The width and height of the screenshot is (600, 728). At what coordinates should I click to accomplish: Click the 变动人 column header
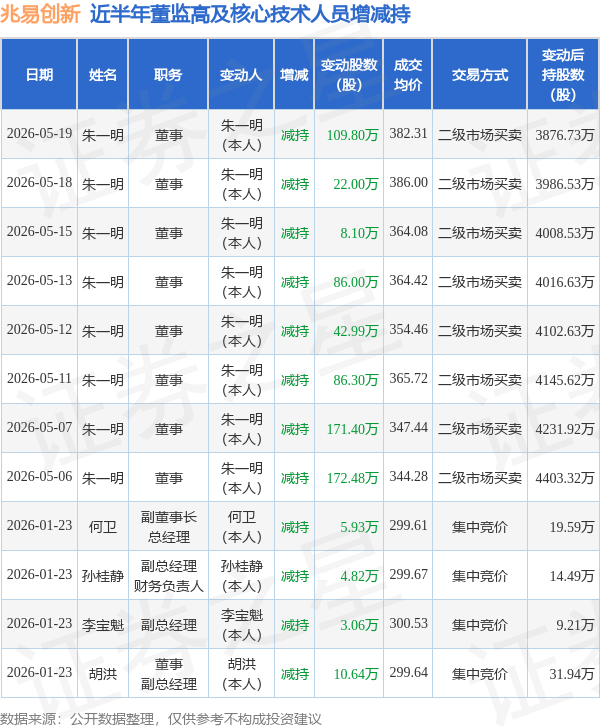coord(241,75)
